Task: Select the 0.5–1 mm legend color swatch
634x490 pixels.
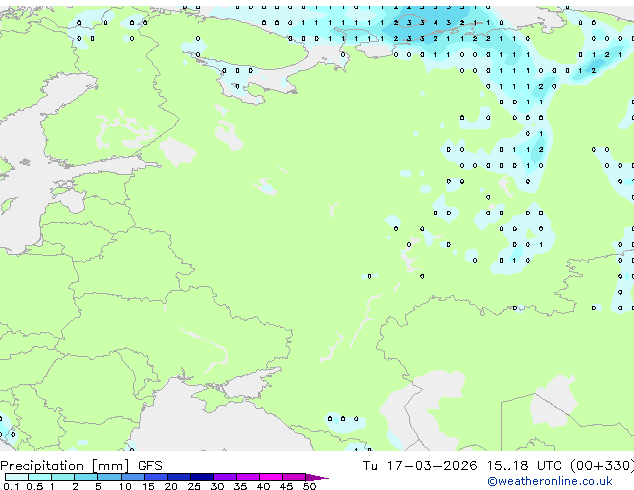Action: pos(40,477)
